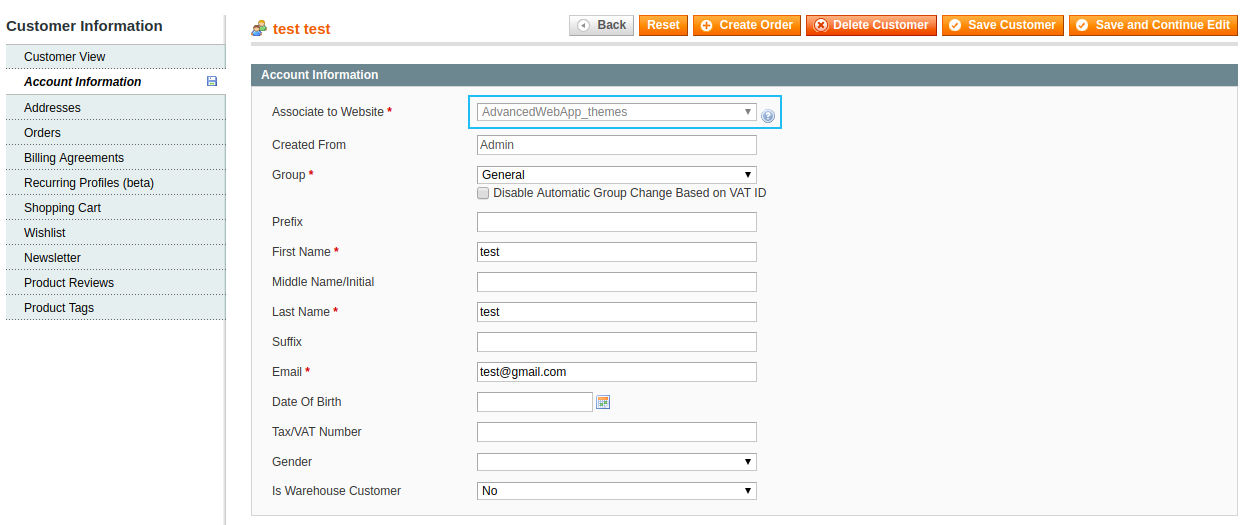Go Back using the Back button

[x=602, y=25]
